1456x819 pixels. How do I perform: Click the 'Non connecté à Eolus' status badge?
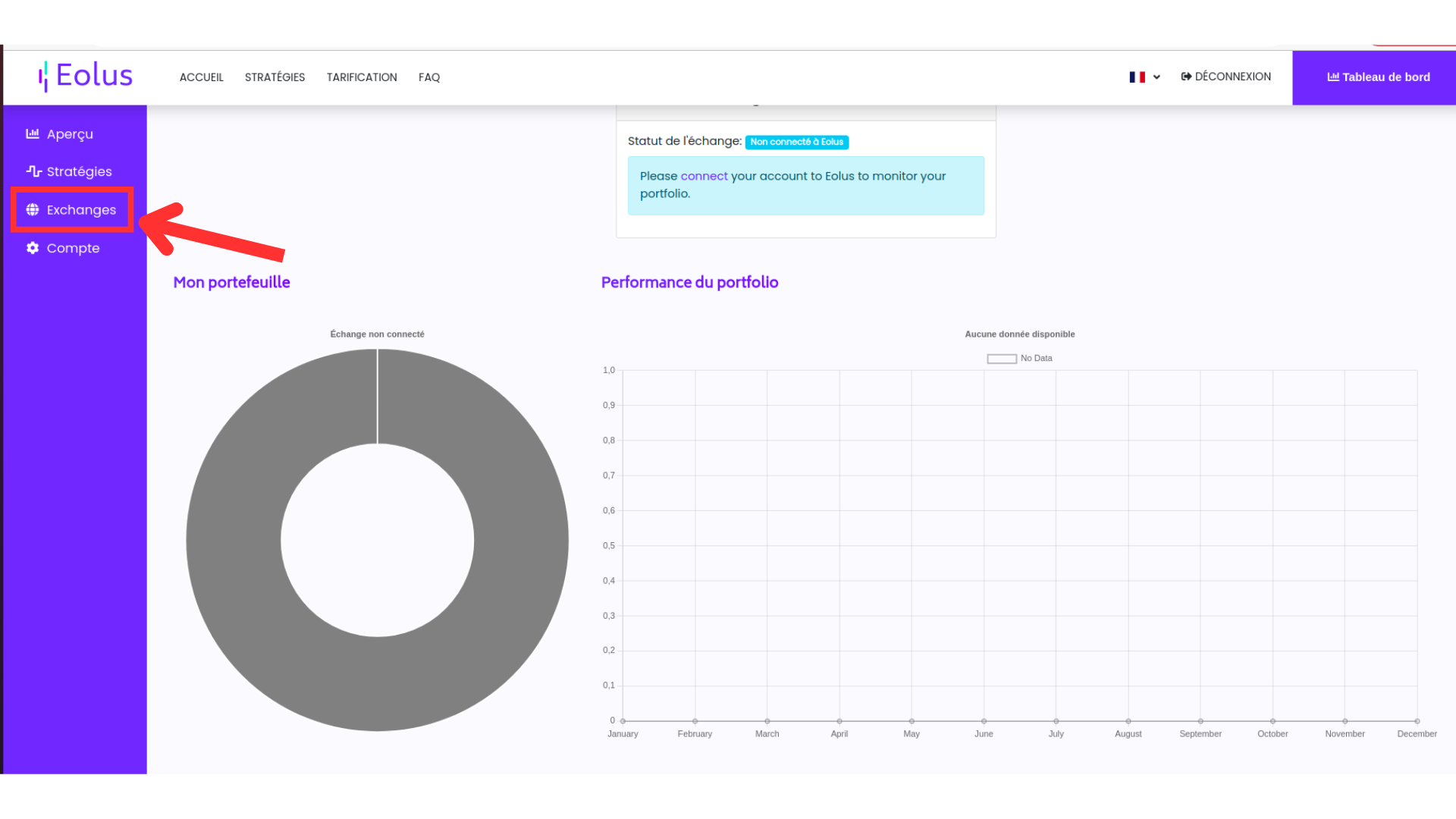[796, 142]
